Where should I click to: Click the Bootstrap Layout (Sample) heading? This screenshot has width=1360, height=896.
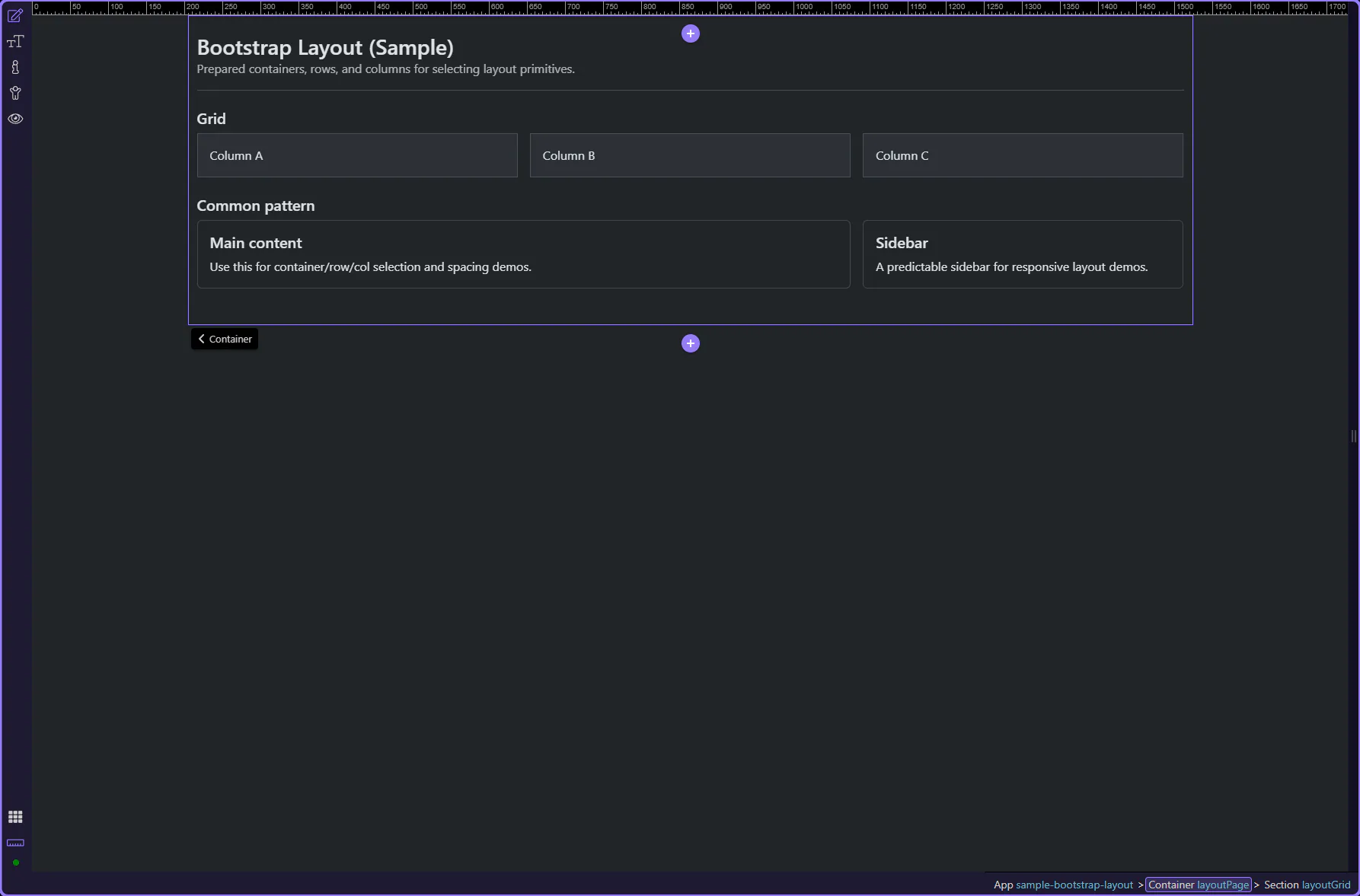[x=325, y=47]
